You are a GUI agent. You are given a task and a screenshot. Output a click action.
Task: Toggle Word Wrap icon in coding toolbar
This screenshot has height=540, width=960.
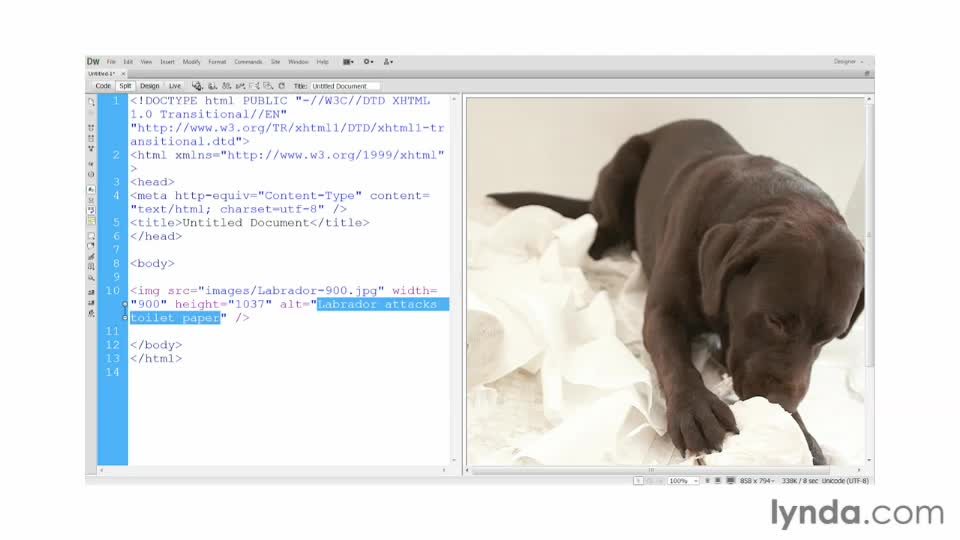91,210
